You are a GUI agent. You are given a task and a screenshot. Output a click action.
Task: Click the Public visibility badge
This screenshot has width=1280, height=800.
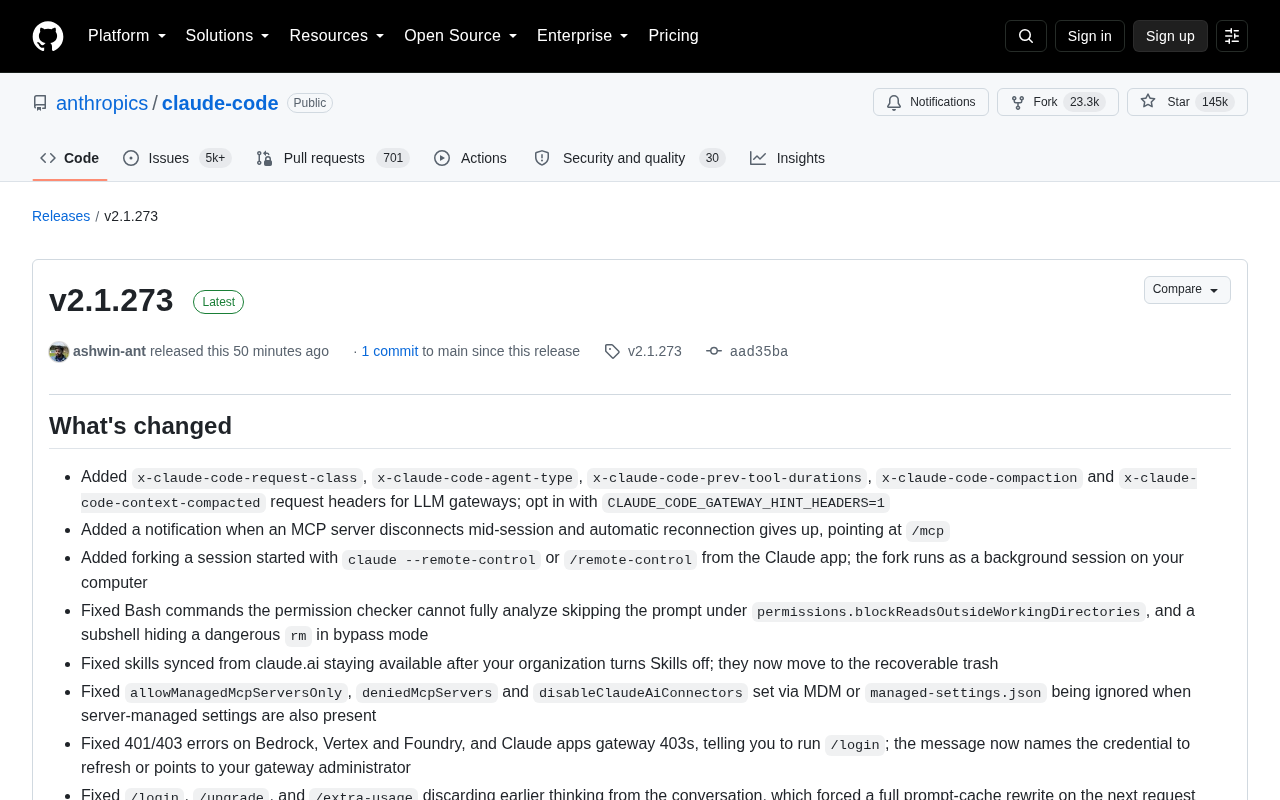(x=310, y=103)
